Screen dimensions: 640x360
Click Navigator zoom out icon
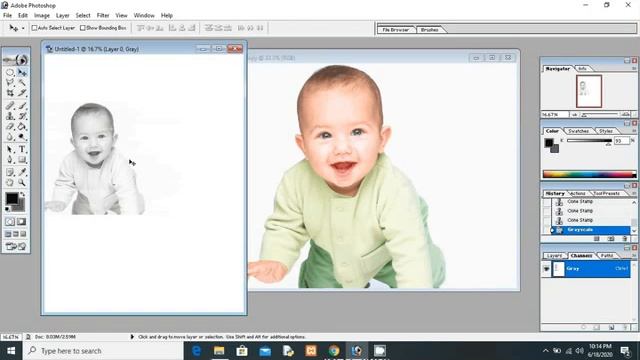pos(575,115)
